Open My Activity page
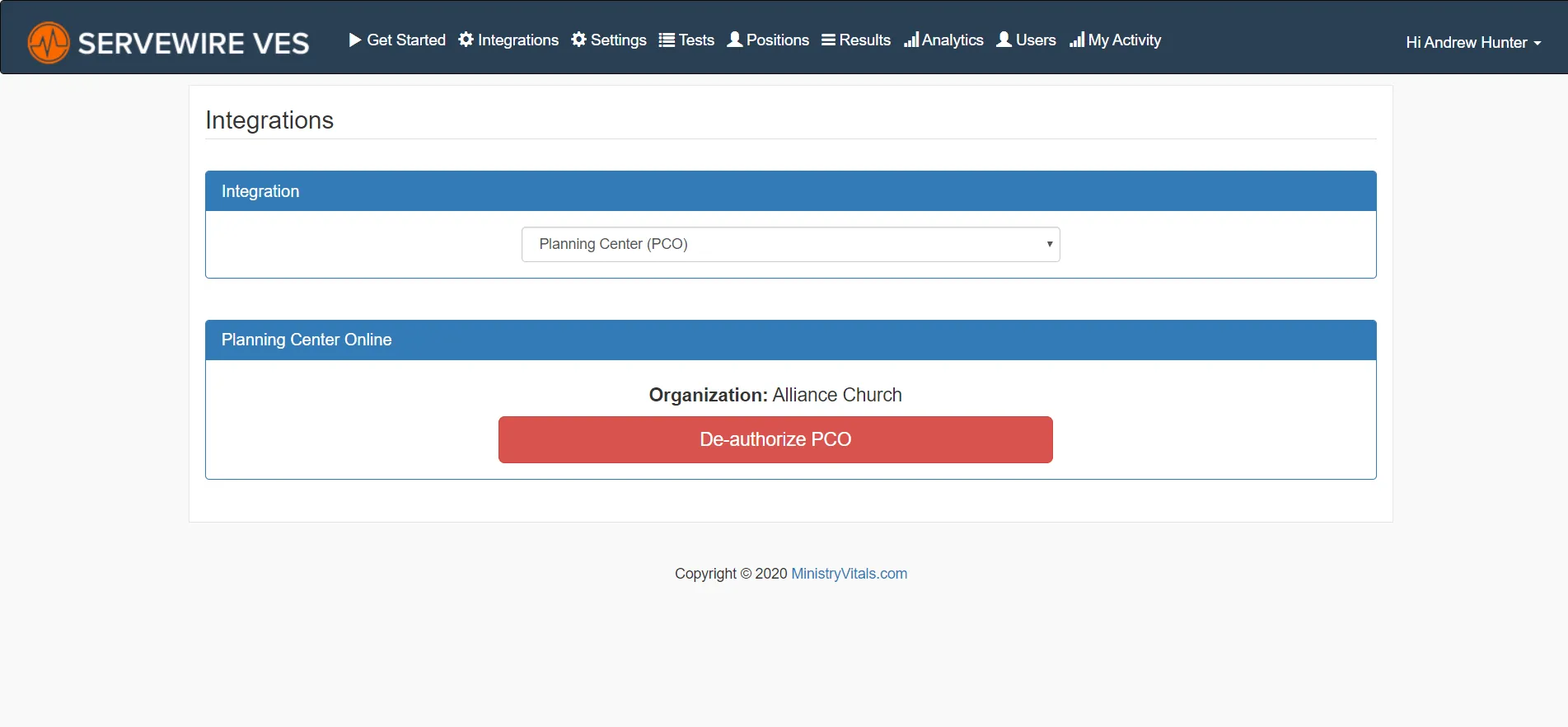 coord(1115,40)
